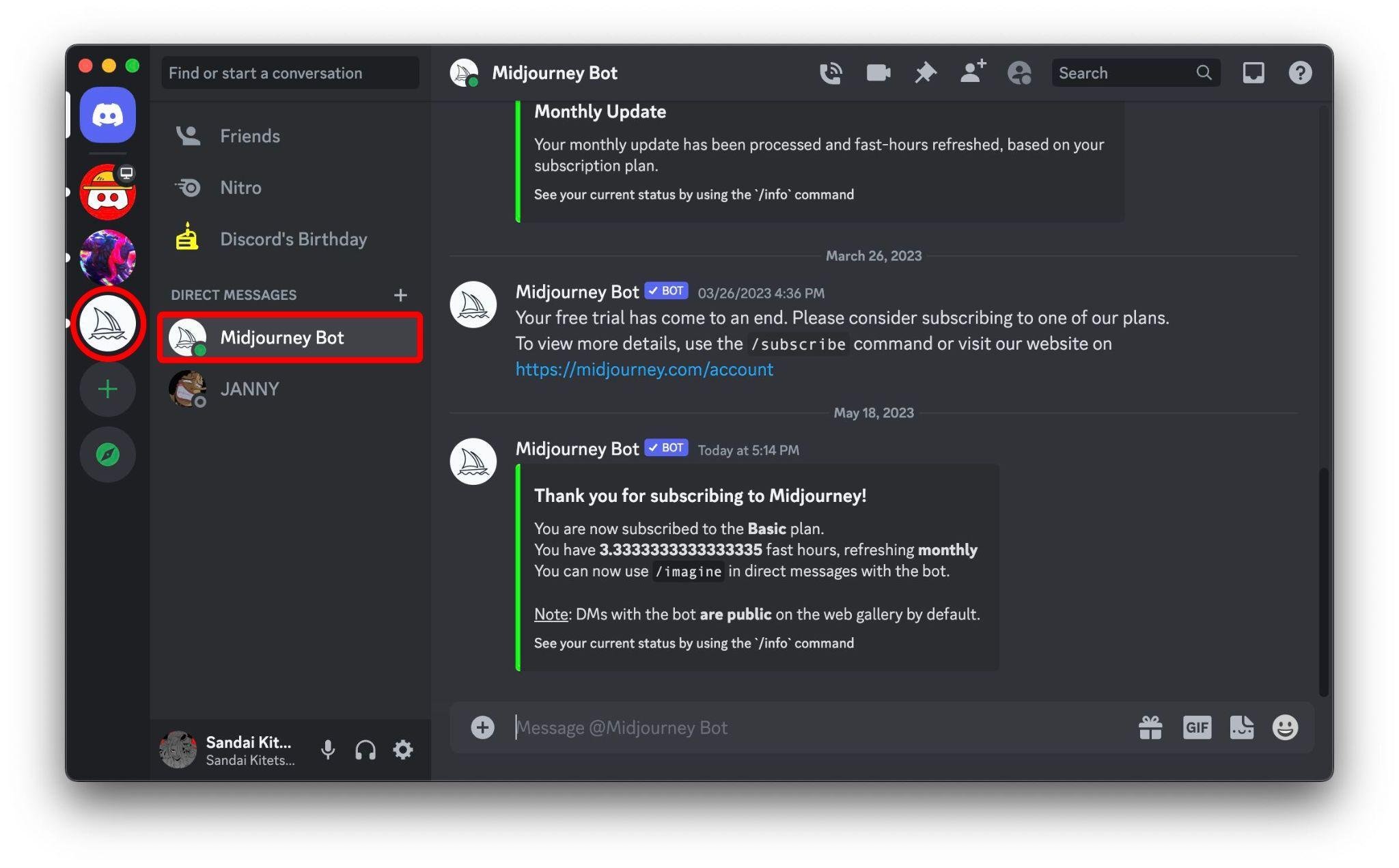The image size is (1399, 868).
Task: Focus the Search field in header
Action: [x=1136, y=72]
